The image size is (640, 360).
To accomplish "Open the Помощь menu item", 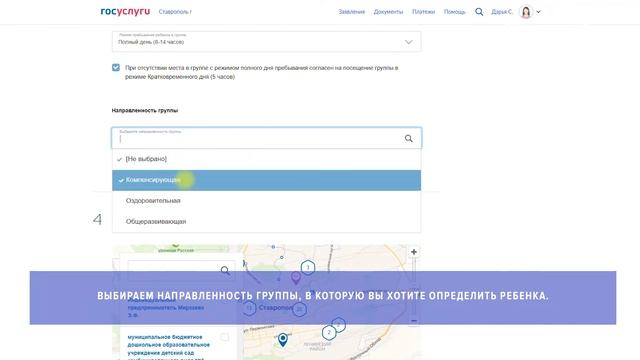I will pos(455,12).
